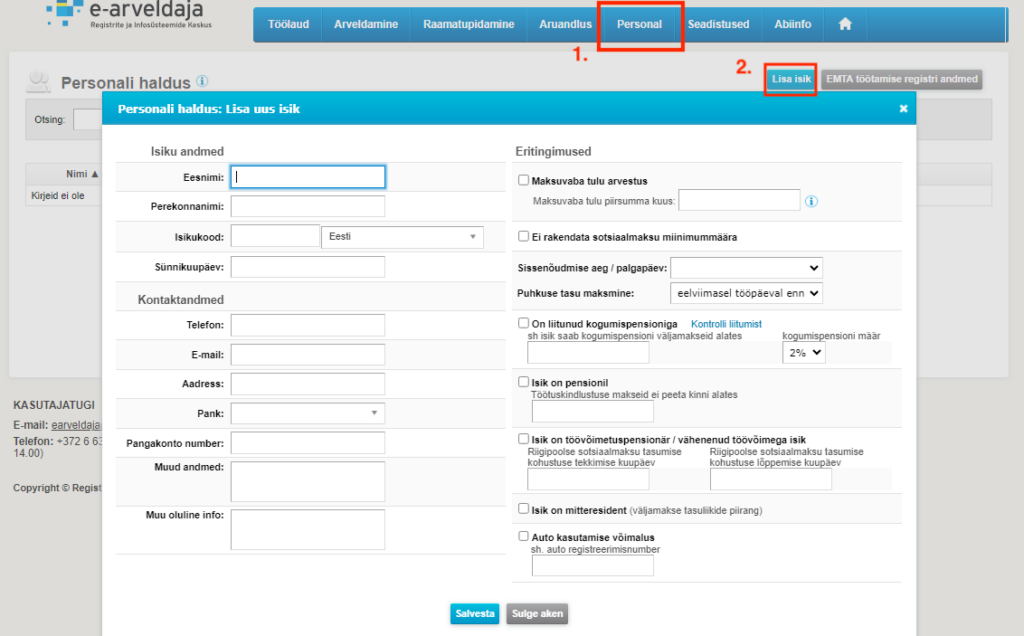
Task: Expand the Pank dropdown
Action: point(308,413)
